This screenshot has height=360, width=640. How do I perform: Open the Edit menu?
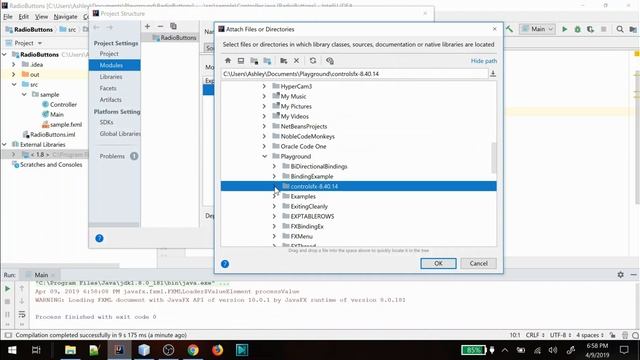tap(24, 17)
